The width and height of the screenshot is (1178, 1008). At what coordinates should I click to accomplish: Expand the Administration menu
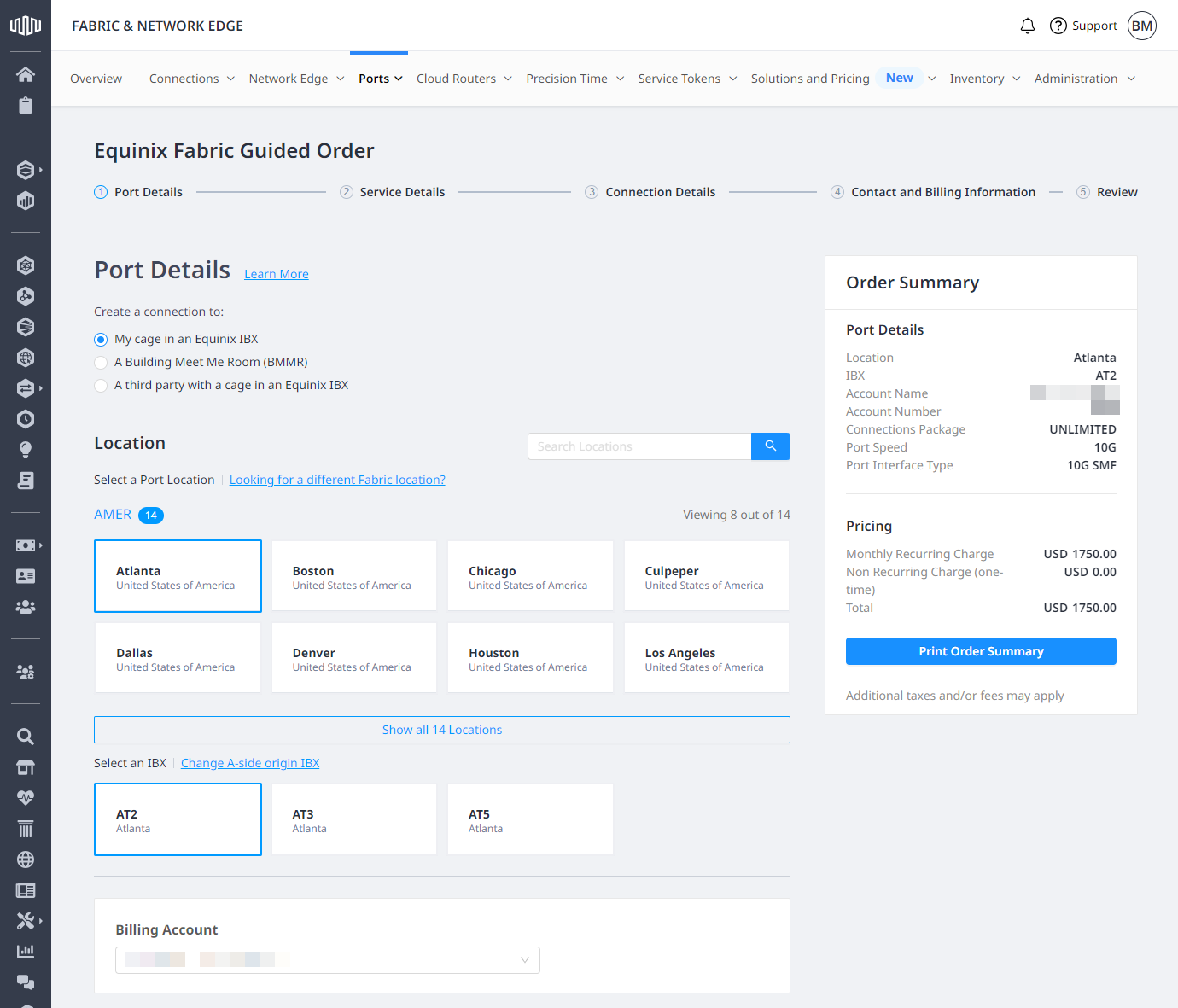[1085, 79]
